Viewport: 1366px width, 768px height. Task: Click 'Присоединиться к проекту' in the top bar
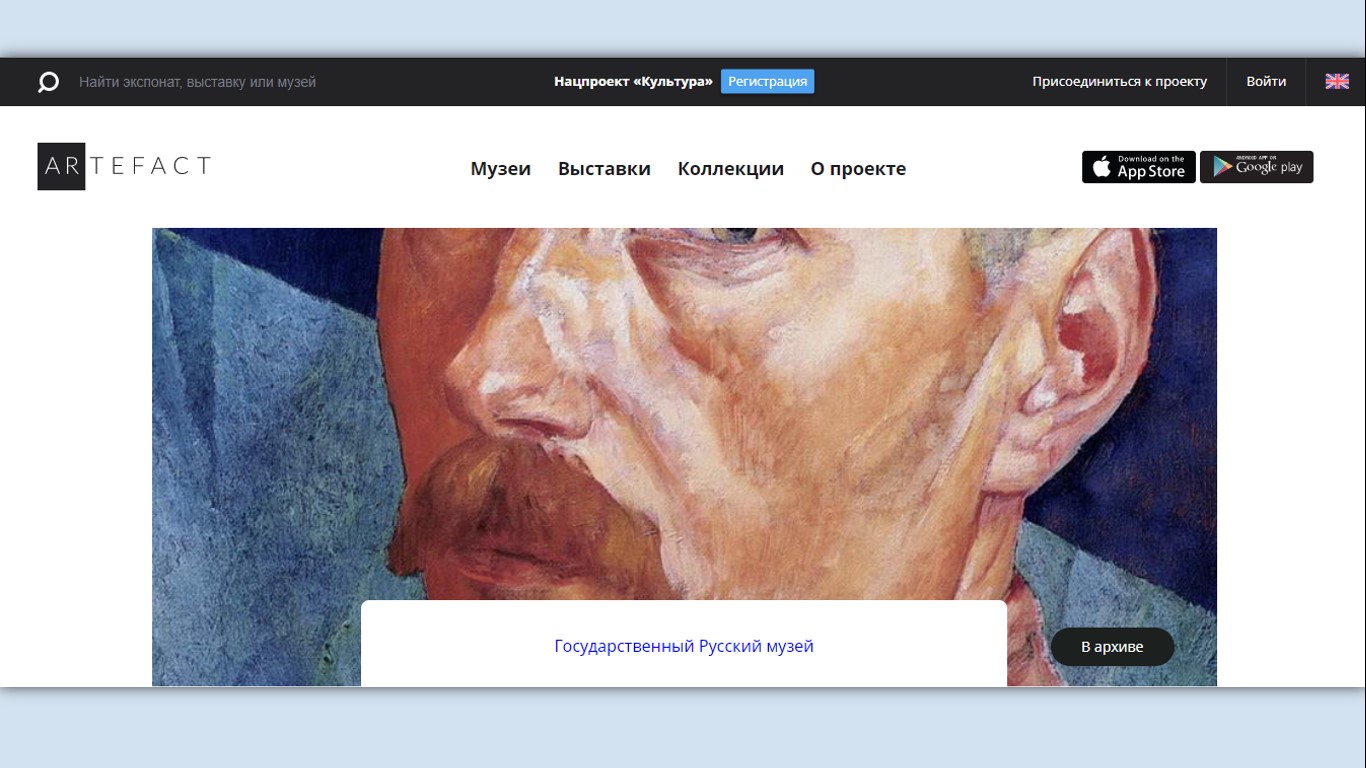tap(1119, 82)
